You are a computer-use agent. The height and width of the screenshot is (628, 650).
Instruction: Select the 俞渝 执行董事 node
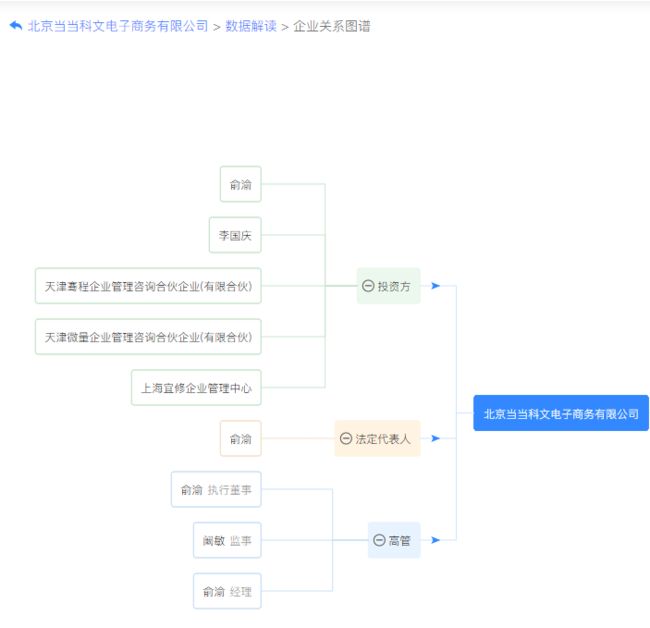pos(216,490)
